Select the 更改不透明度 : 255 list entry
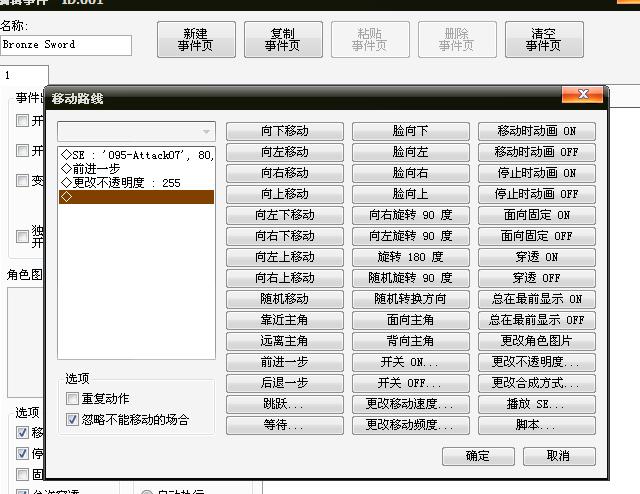640x494 pixels. point(136,182)
